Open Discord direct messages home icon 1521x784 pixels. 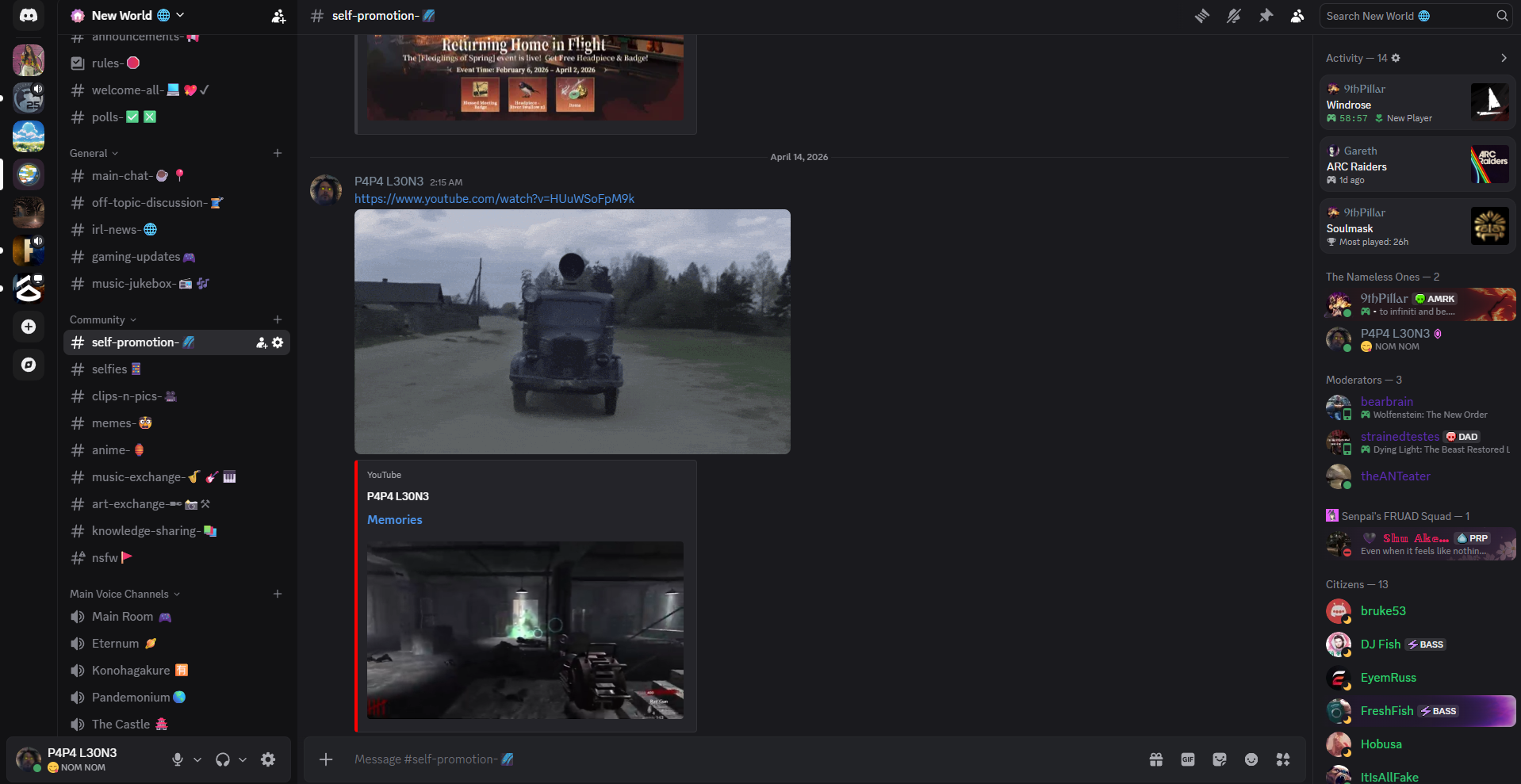pos(29,16)
